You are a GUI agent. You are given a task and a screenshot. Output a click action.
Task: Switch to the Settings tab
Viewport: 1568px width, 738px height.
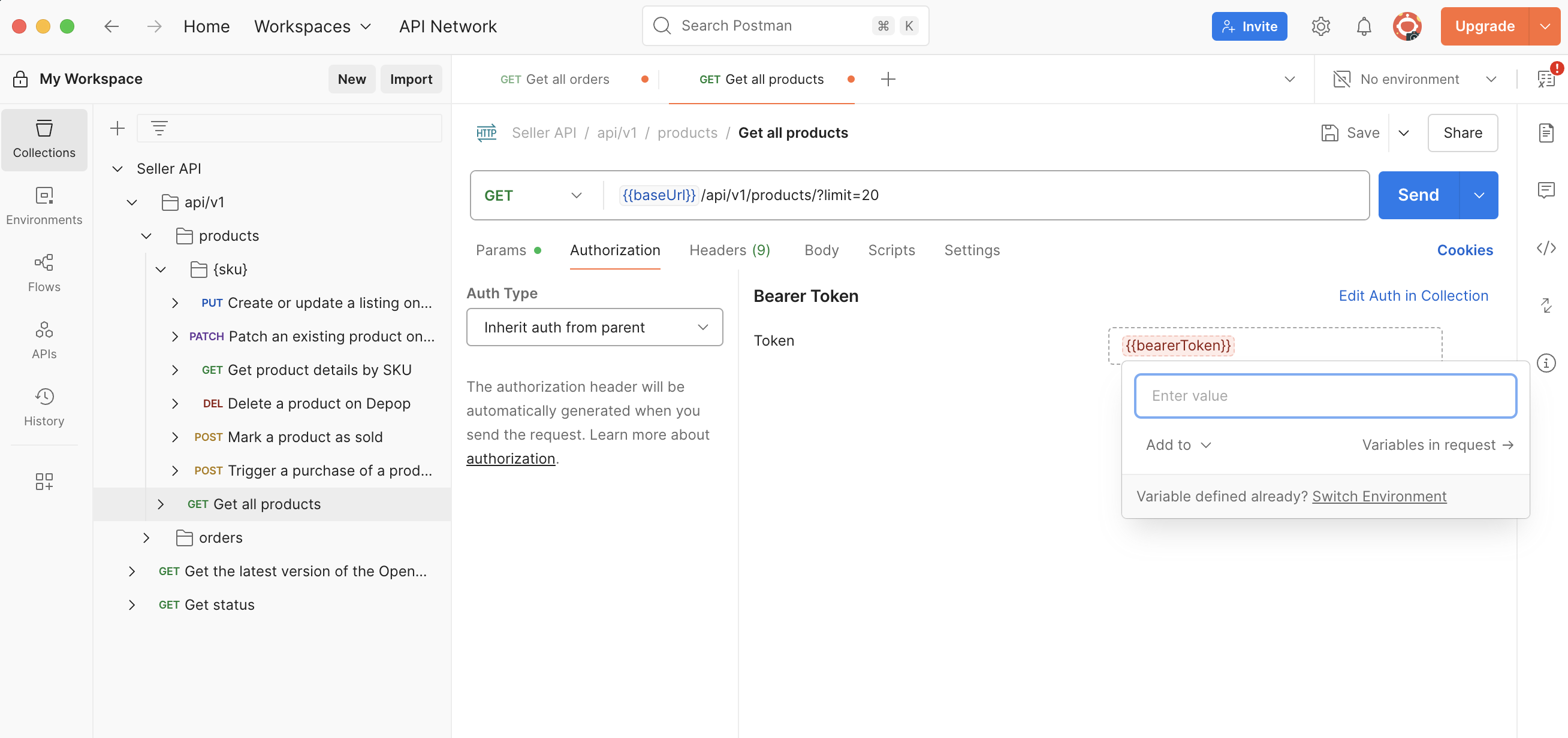coord(972,250)
